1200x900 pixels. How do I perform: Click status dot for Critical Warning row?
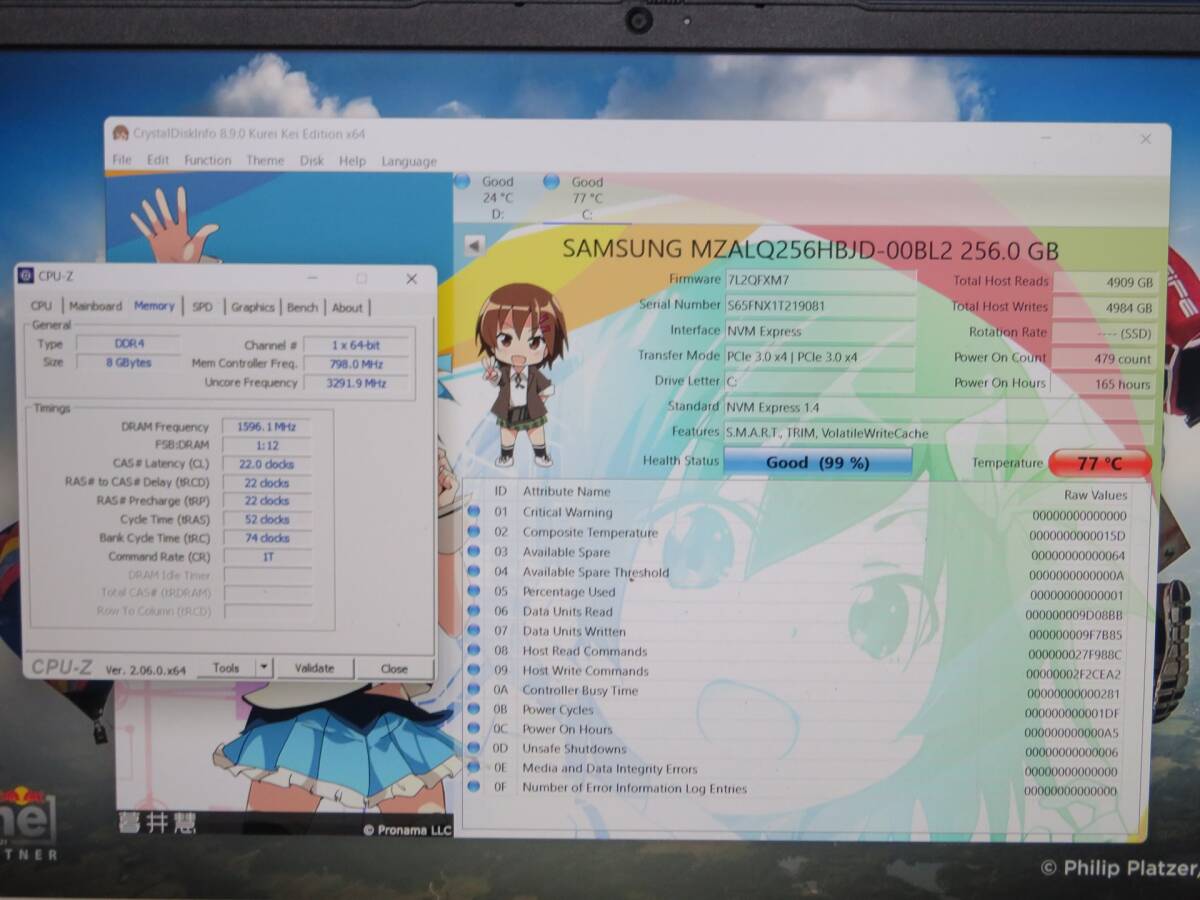(474, 512)
